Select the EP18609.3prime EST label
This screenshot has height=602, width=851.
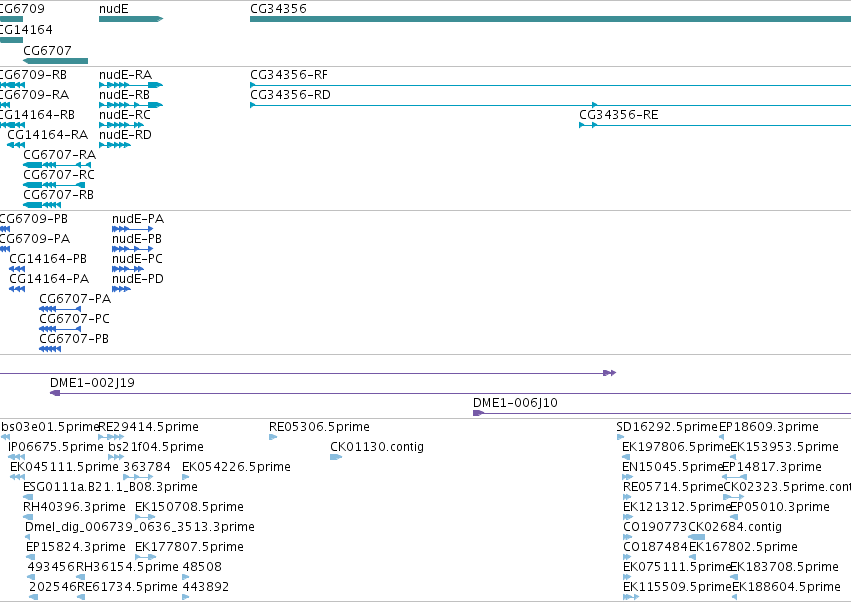coord(769,427)
